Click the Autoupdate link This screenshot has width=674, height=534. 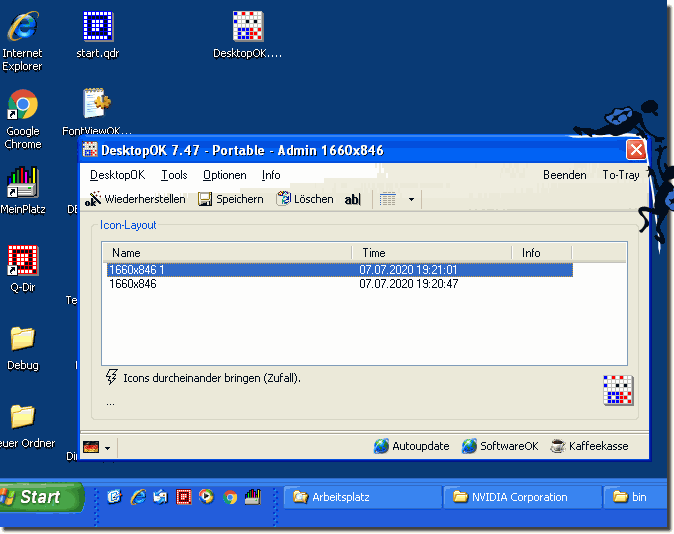pos(421,446)
